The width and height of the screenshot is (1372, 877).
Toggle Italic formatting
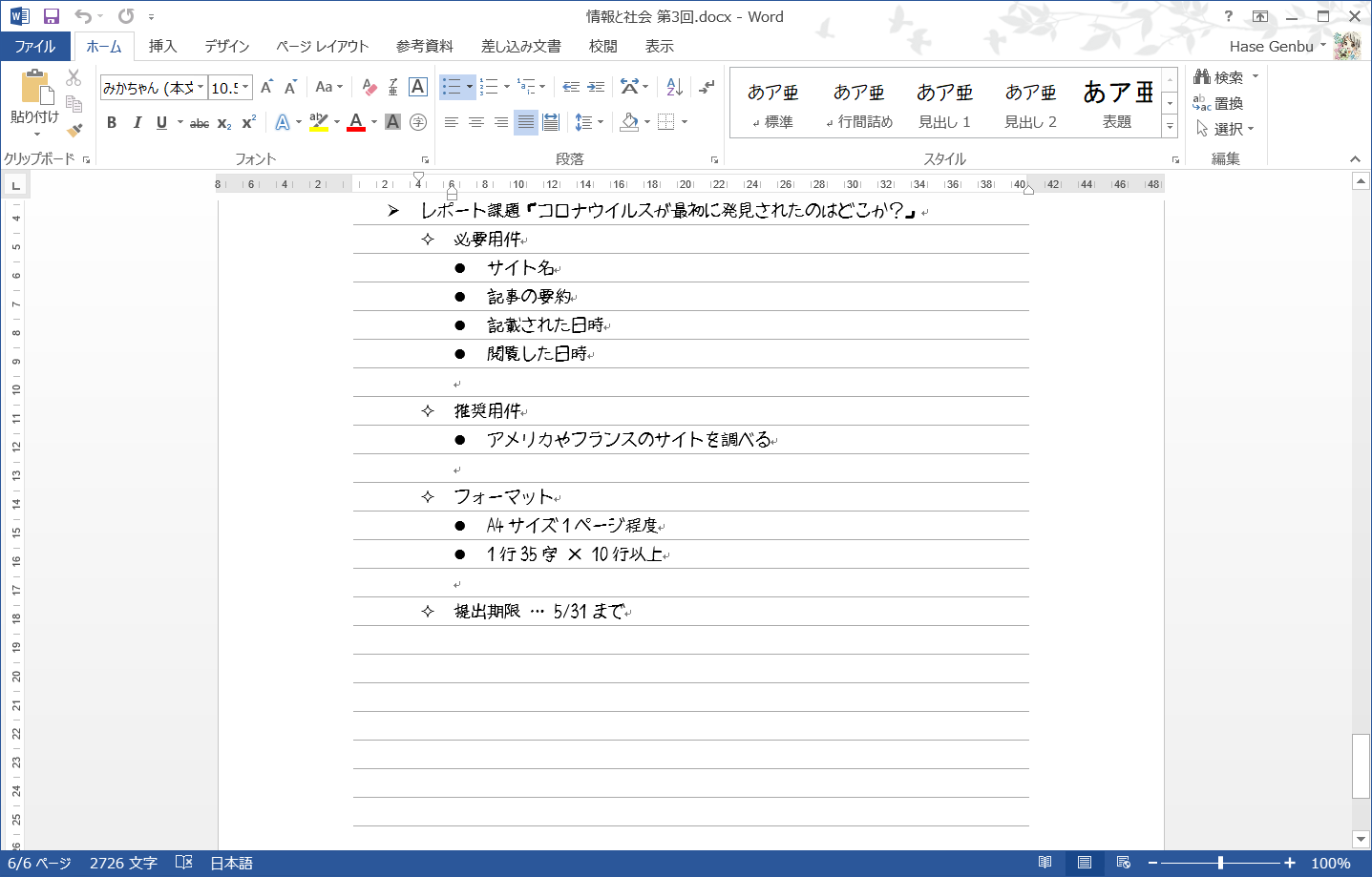(x=137, y=122)
